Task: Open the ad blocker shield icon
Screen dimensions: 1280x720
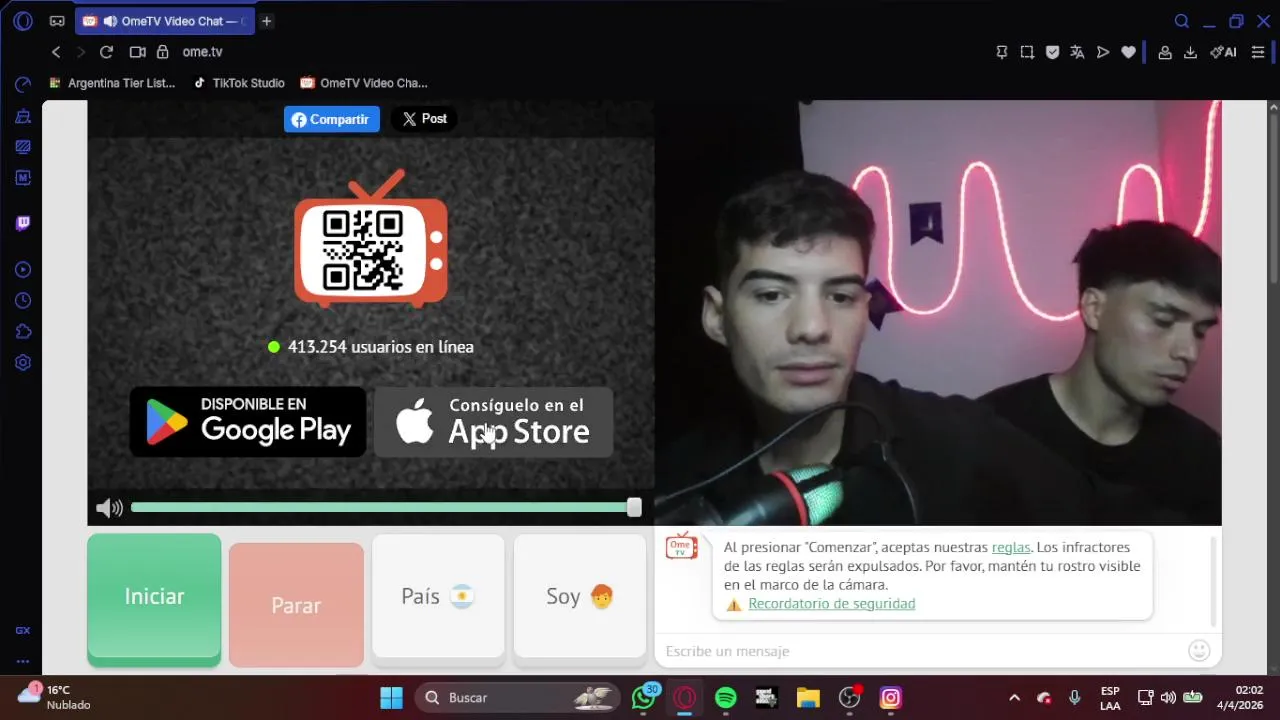Action: (1052, 52)
